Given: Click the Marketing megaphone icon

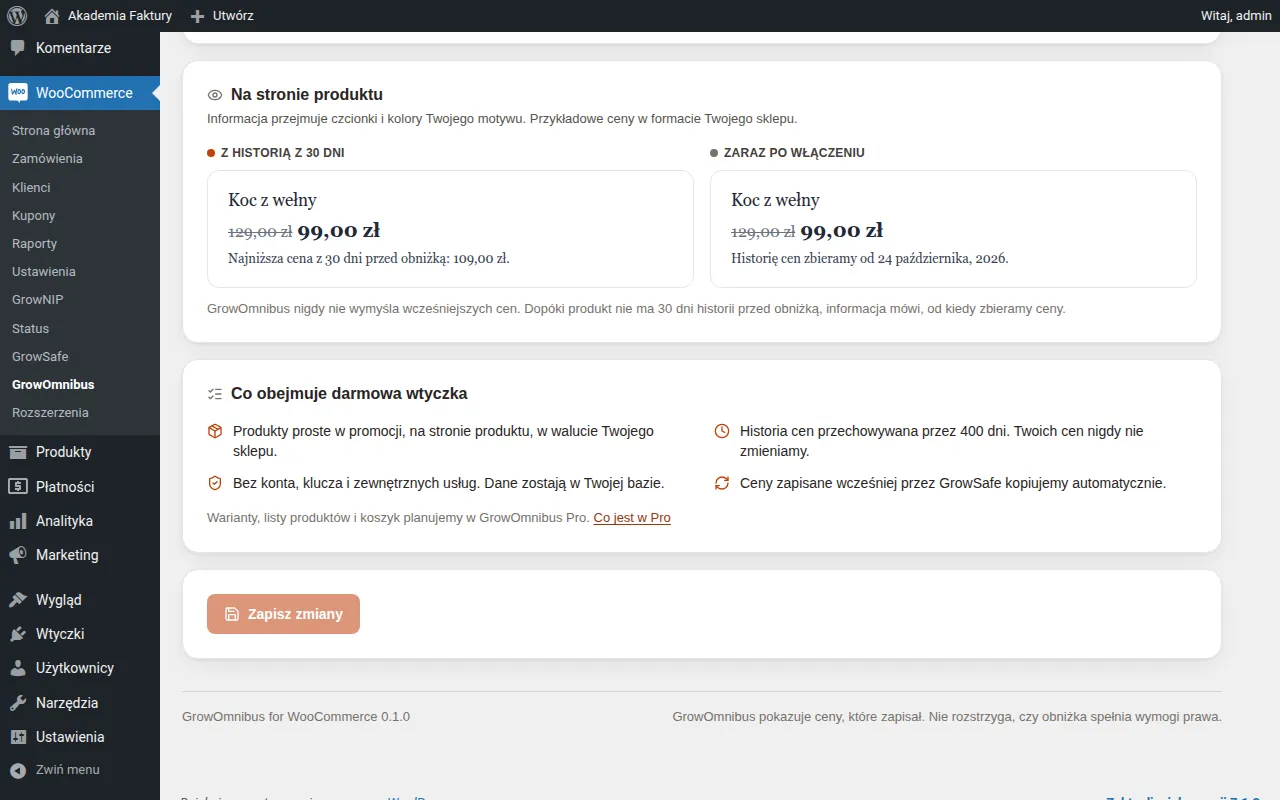Looking at the screenshot, I should coord(18,555).
